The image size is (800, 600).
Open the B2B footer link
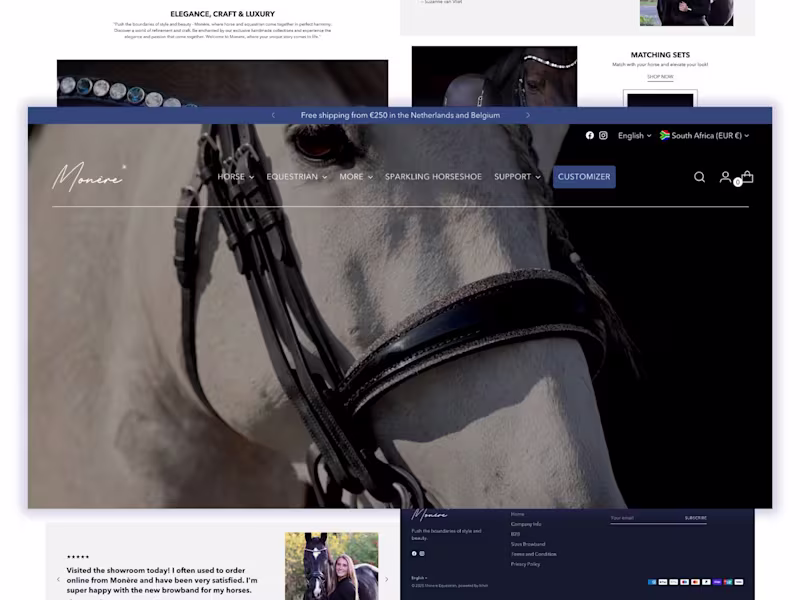pos(515,534)
